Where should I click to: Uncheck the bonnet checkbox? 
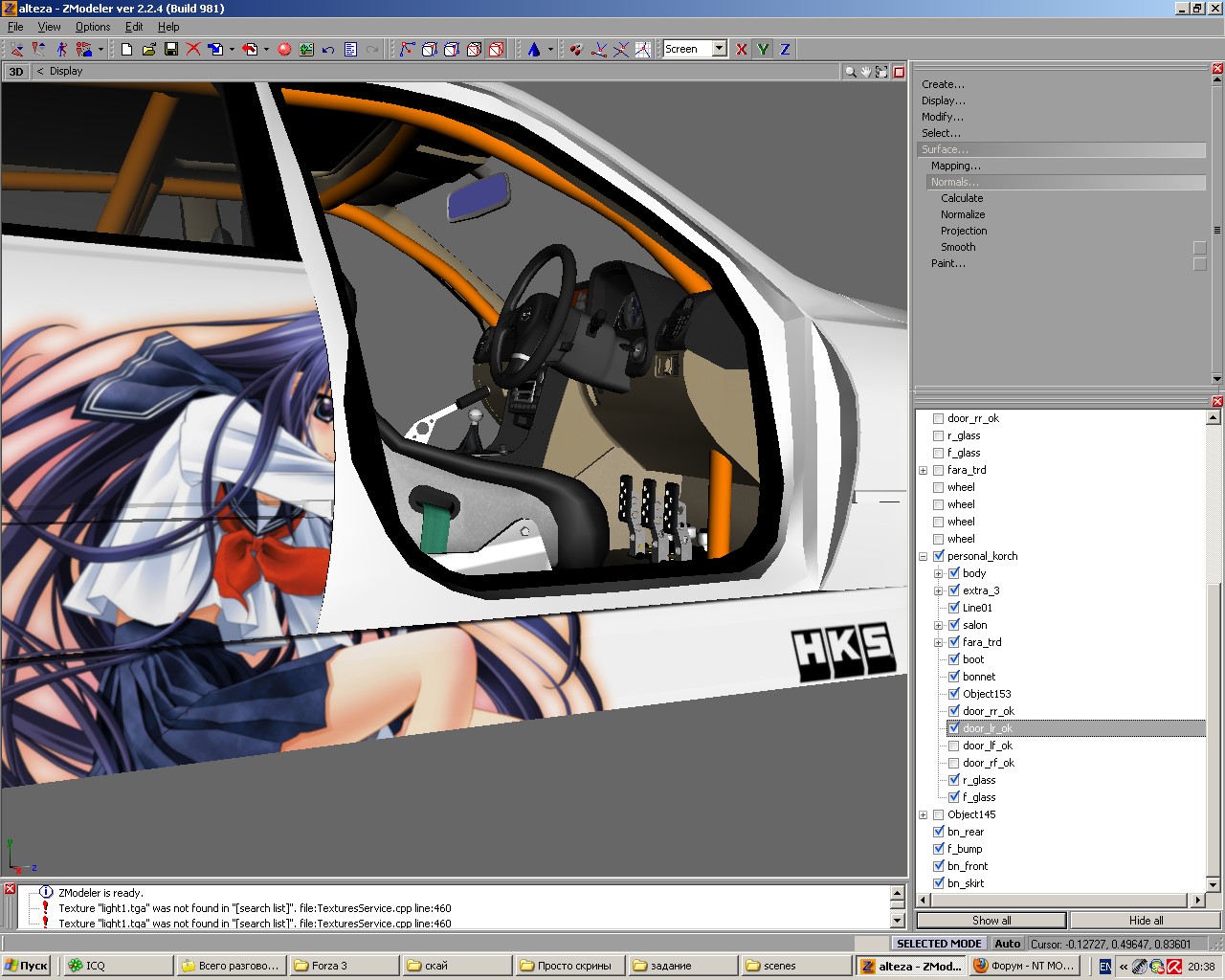954,677
